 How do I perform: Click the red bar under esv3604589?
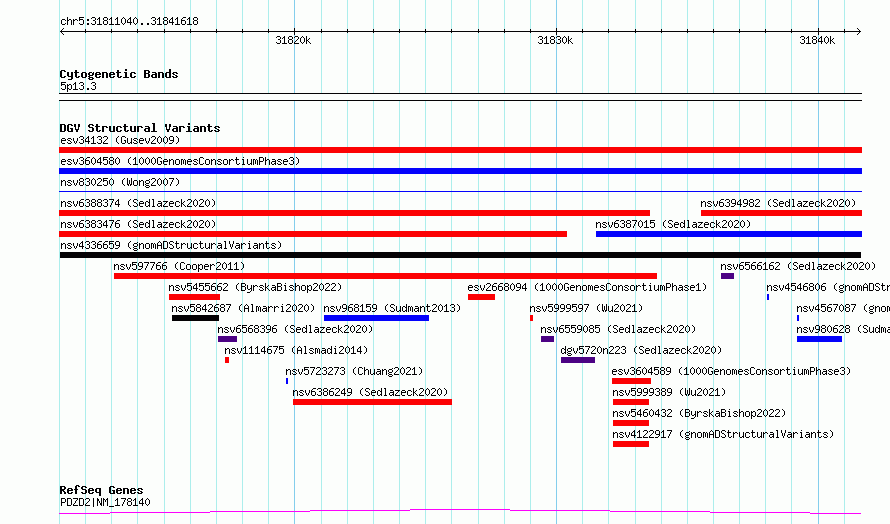(x=632, y=381)
